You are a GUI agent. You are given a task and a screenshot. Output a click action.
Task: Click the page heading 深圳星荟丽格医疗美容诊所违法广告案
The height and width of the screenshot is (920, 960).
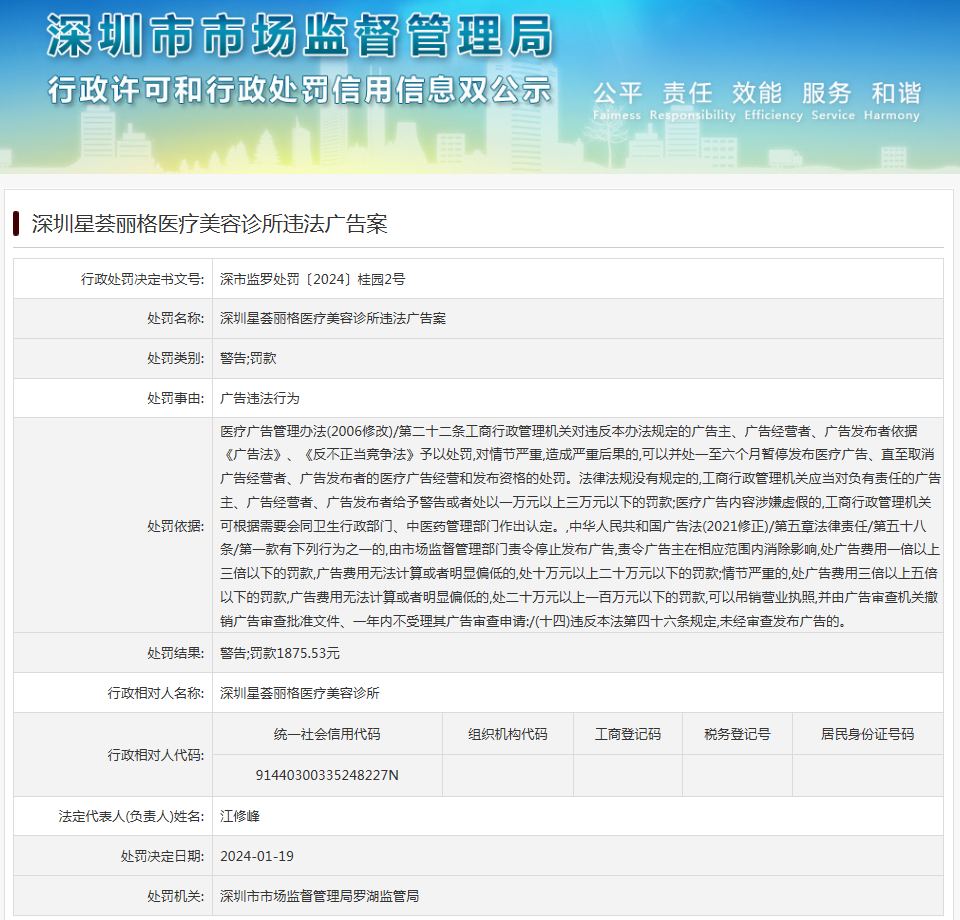point(209,224)
